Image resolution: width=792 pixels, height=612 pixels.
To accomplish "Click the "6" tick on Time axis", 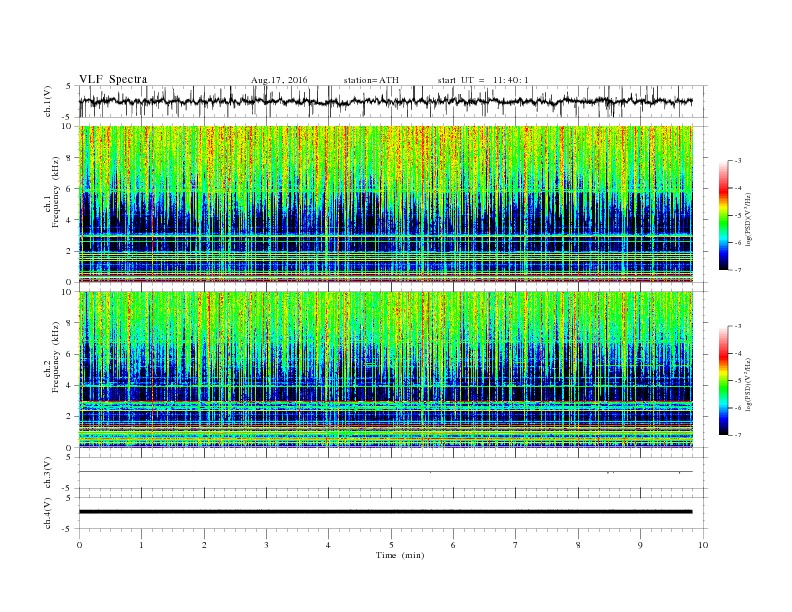I will tap(453, 545).
